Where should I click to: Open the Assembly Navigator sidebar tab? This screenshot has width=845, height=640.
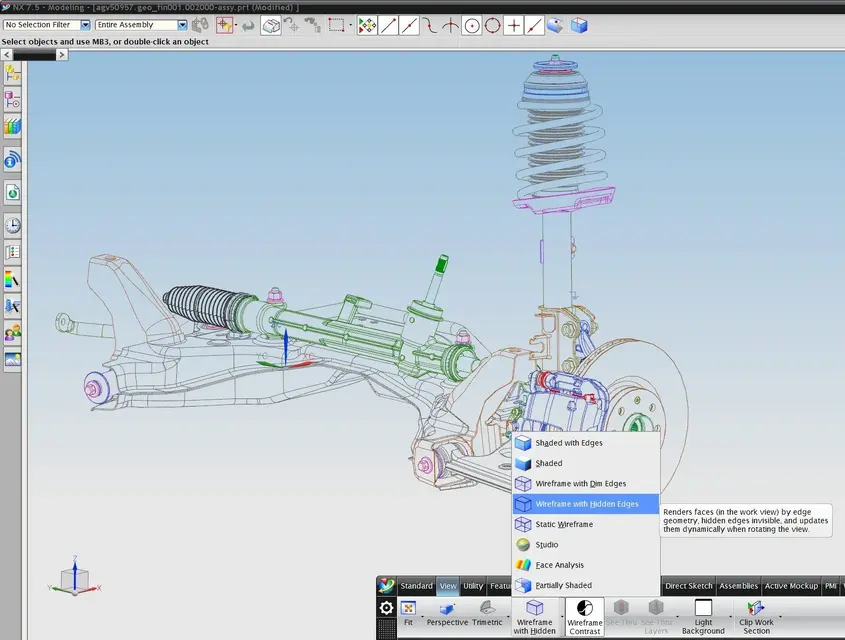(x=12, y=73)
